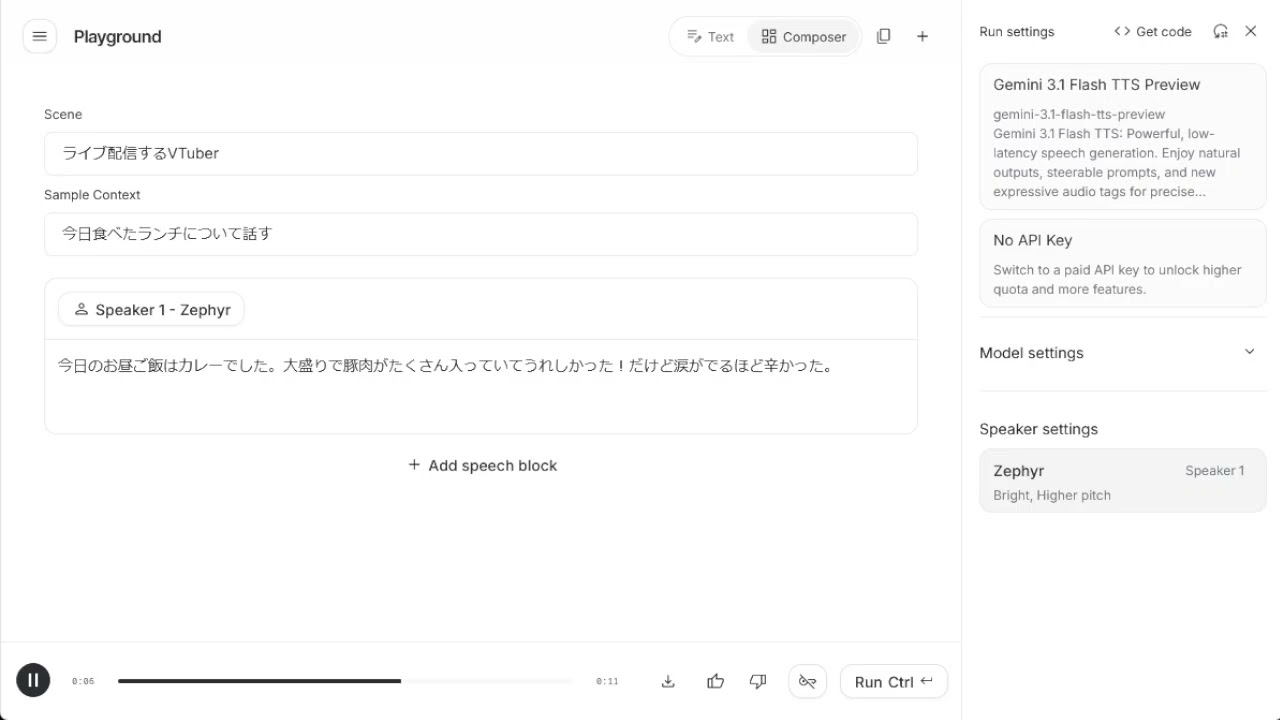Click the audio progress bar
Image resolution: width=1280 pixels, height=720 pixels.
(345, 681)
